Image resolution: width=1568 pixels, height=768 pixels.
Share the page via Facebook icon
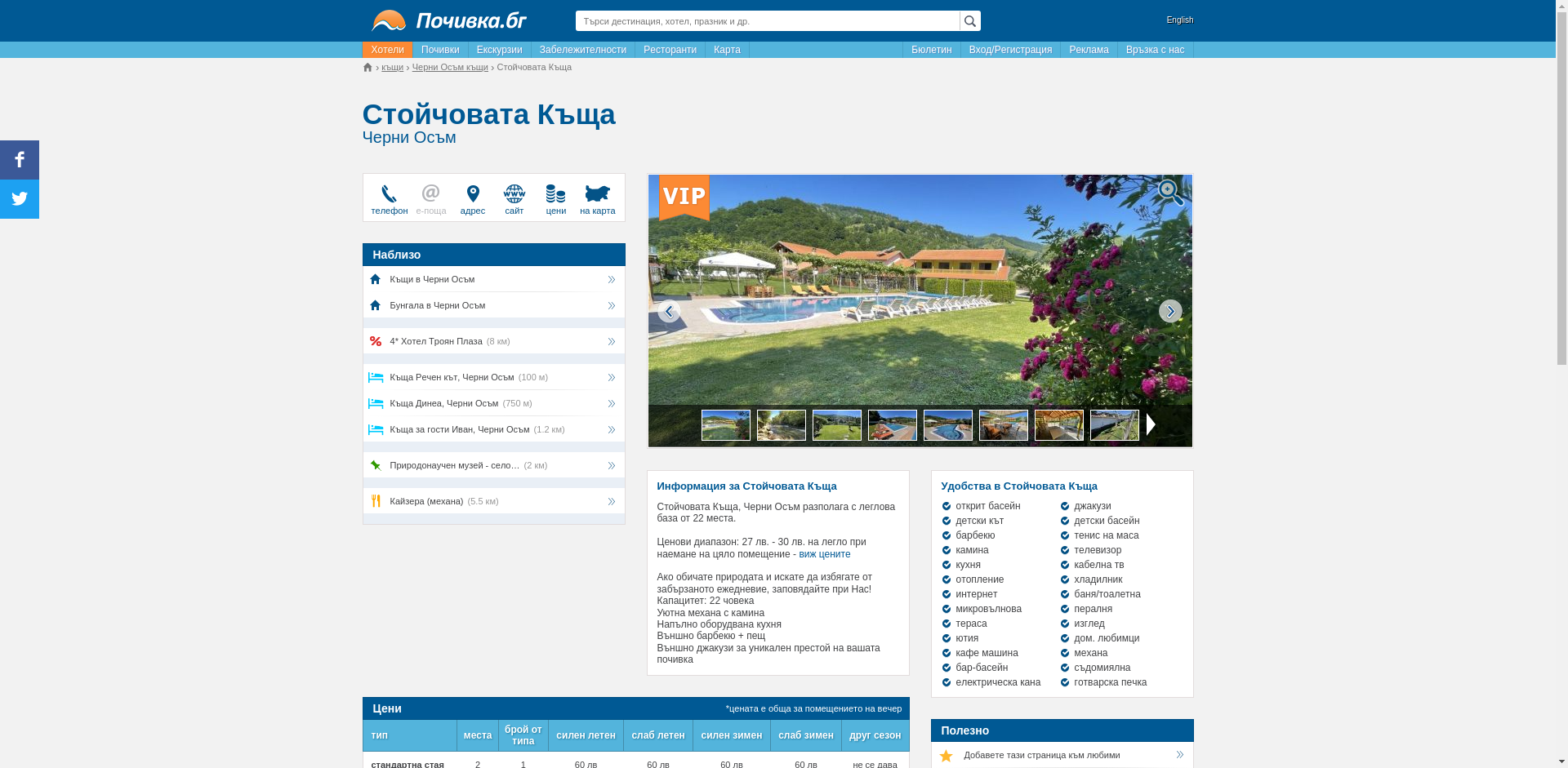[x=20, y=160]
